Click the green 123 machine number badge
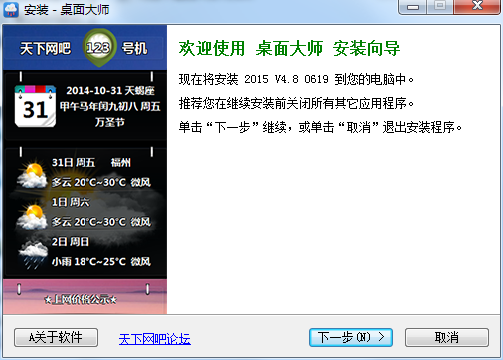Image resolution: width=503 pixels, height=360 pixels. [x=98, y=48]
